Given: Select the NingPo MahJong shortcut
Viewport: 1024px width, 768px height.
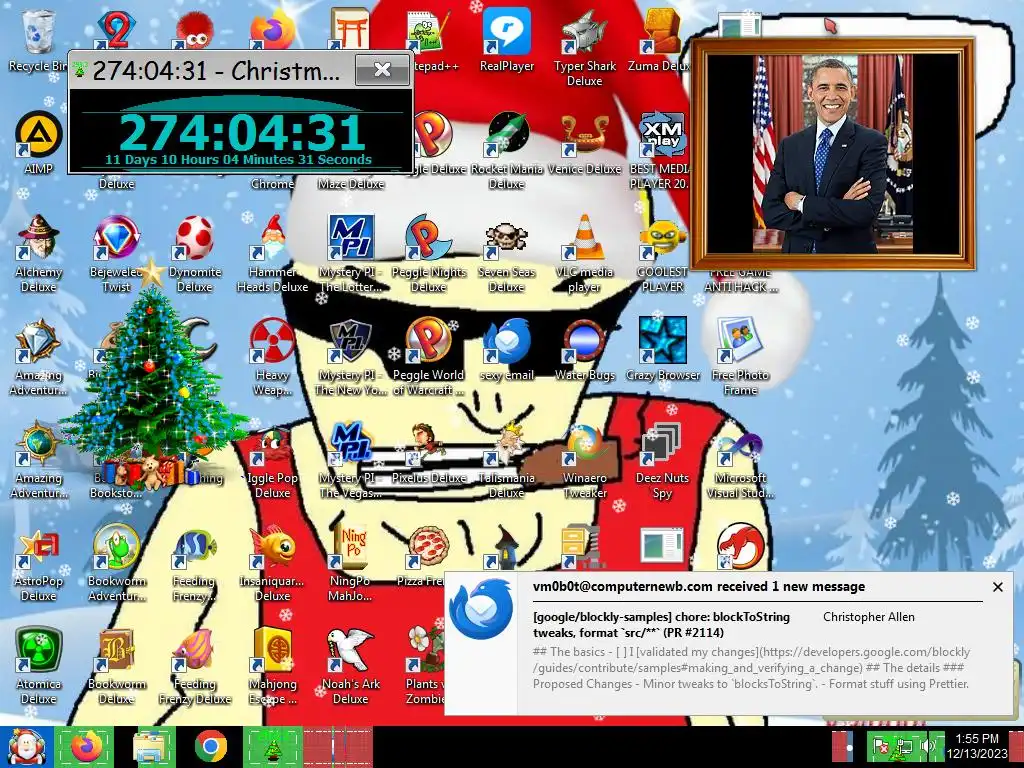Looking at the screenshot, I should tap(351, 563).
